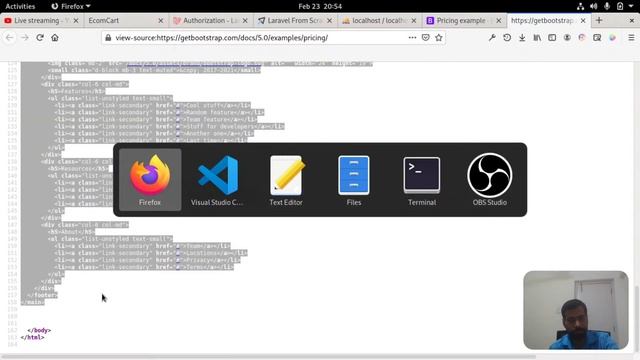Select Text Editor in the app switcher
Image resolution: width=640 pixels, height=360 pixels.
tap(286, 180)
